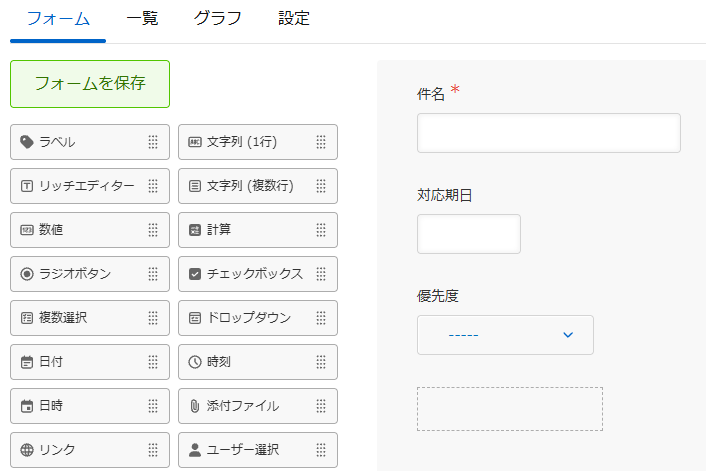Click drag handle of ラベル field
The height and width of the screenshot is (471, 706).
[x=153, y=142]
